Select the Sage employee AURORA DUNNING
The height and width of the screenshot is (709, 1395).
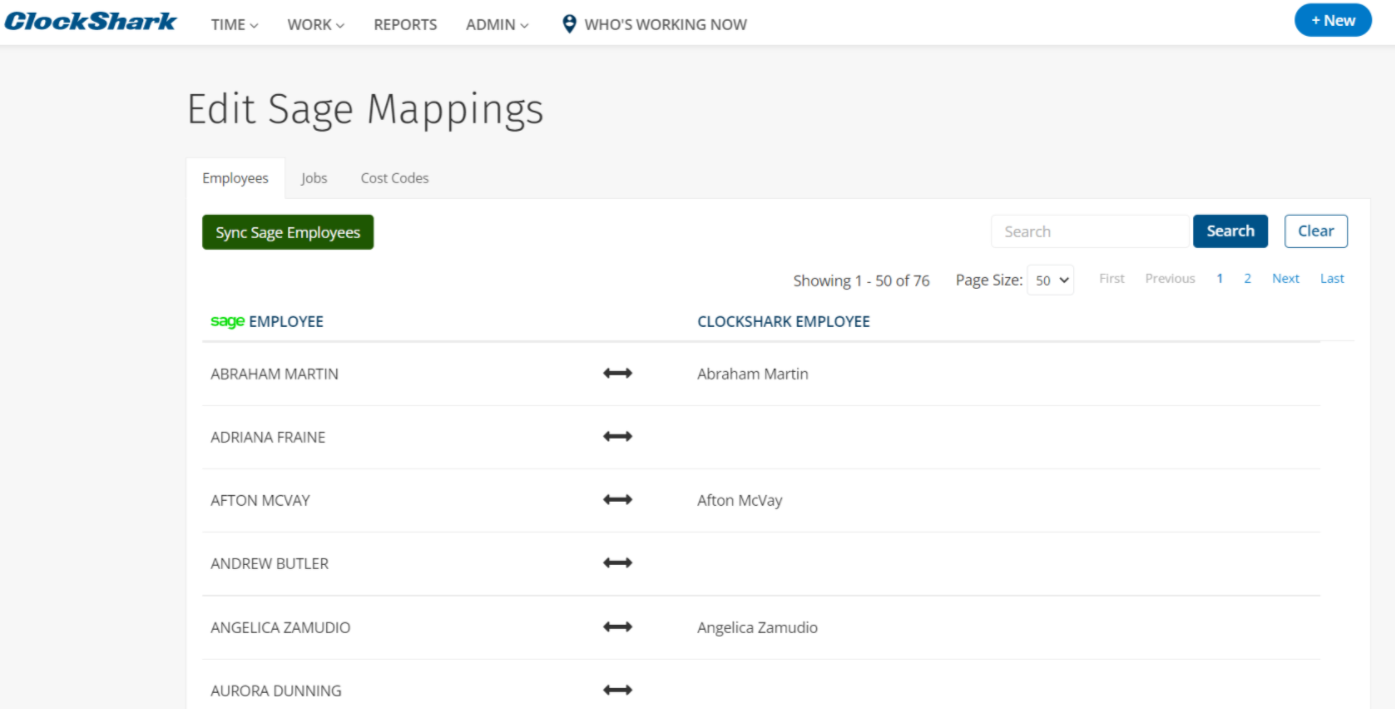pos(276,690)
